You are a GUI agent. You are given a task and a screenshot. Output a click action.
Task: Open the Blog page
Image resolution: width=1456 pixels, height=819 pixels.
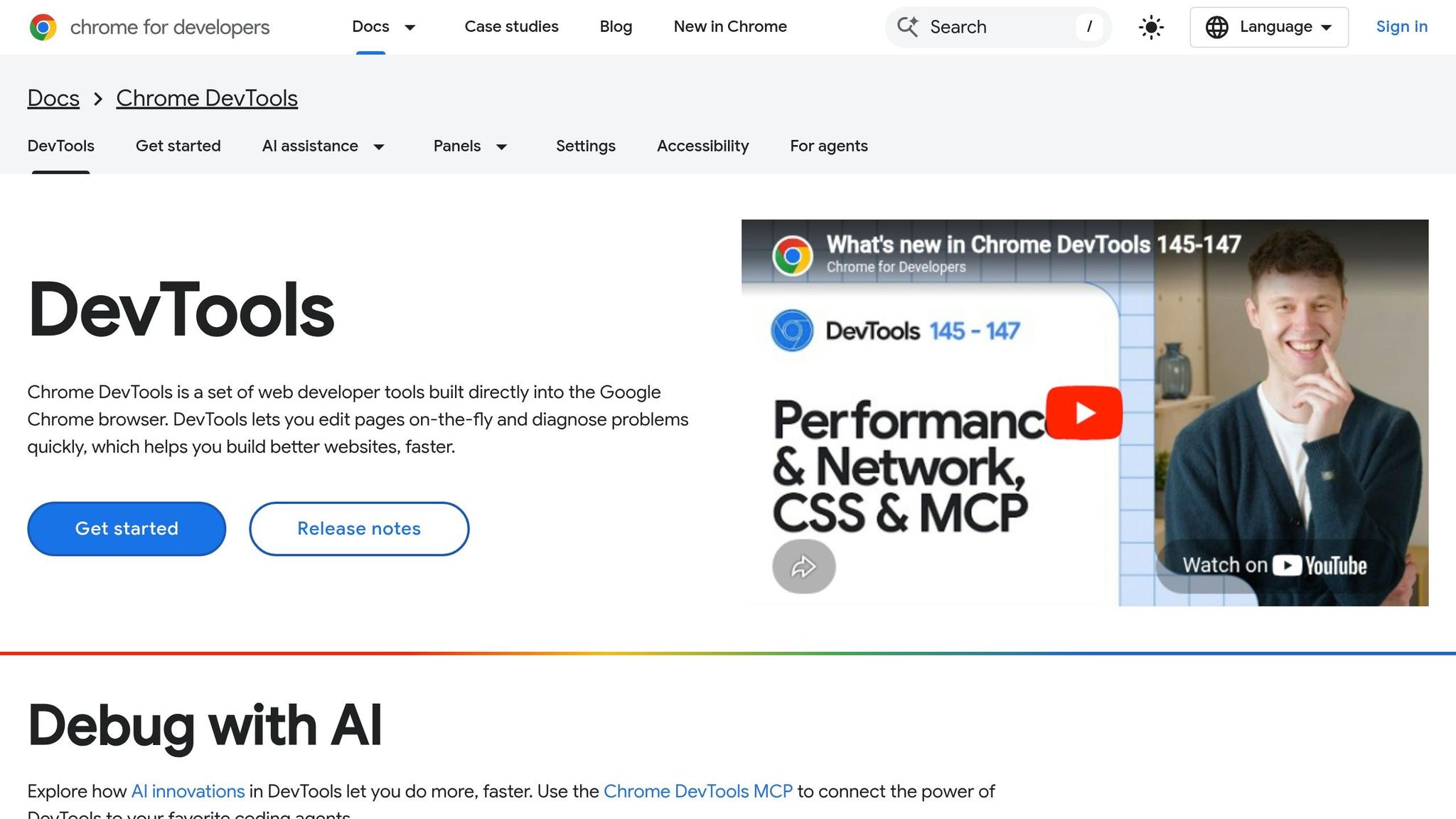tap(616, 27)
